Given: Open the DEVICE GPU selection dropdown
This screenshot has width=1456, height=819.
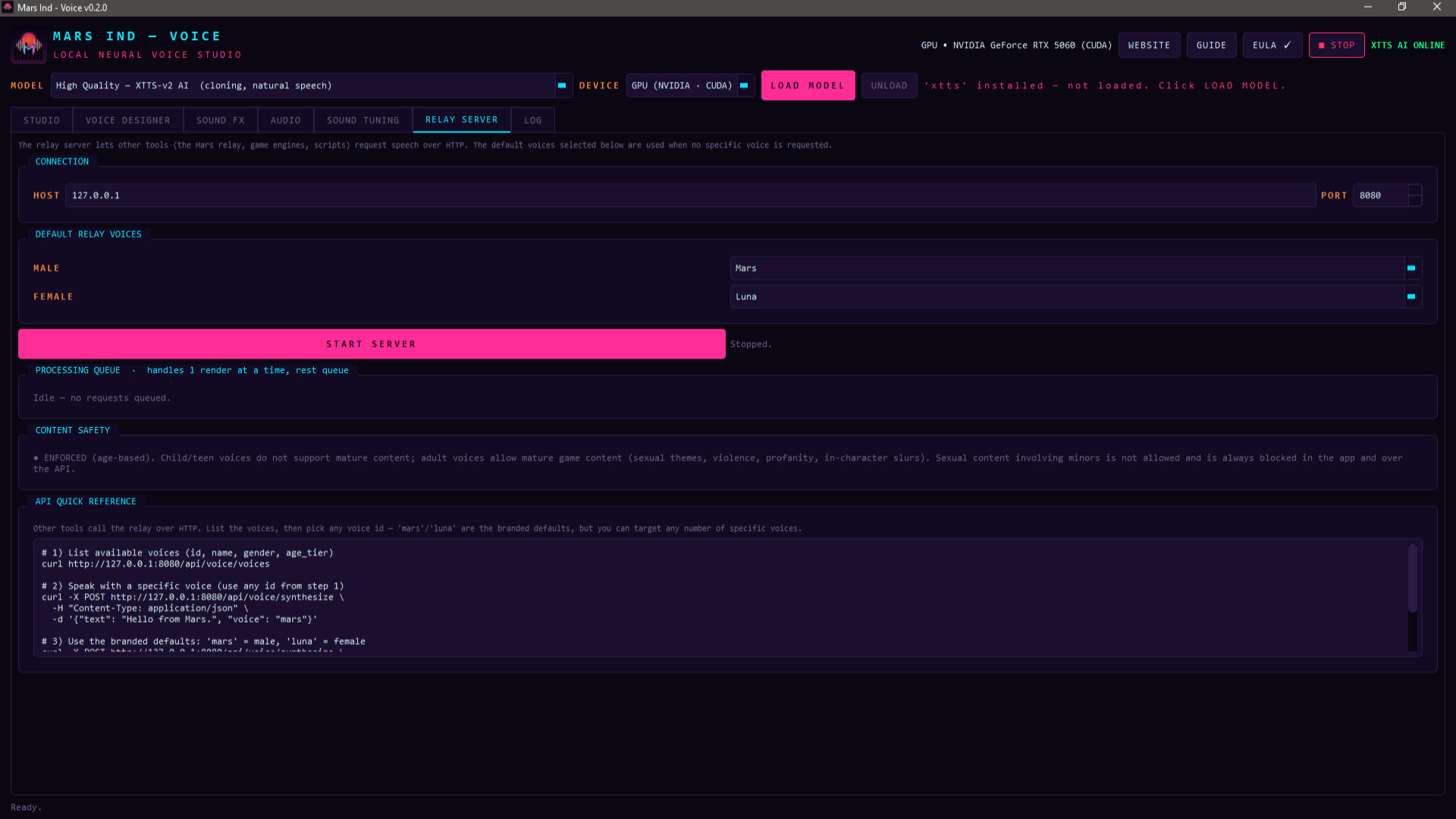Looking at the screenshot, I should pyautogui.click(x=689, y=86).
